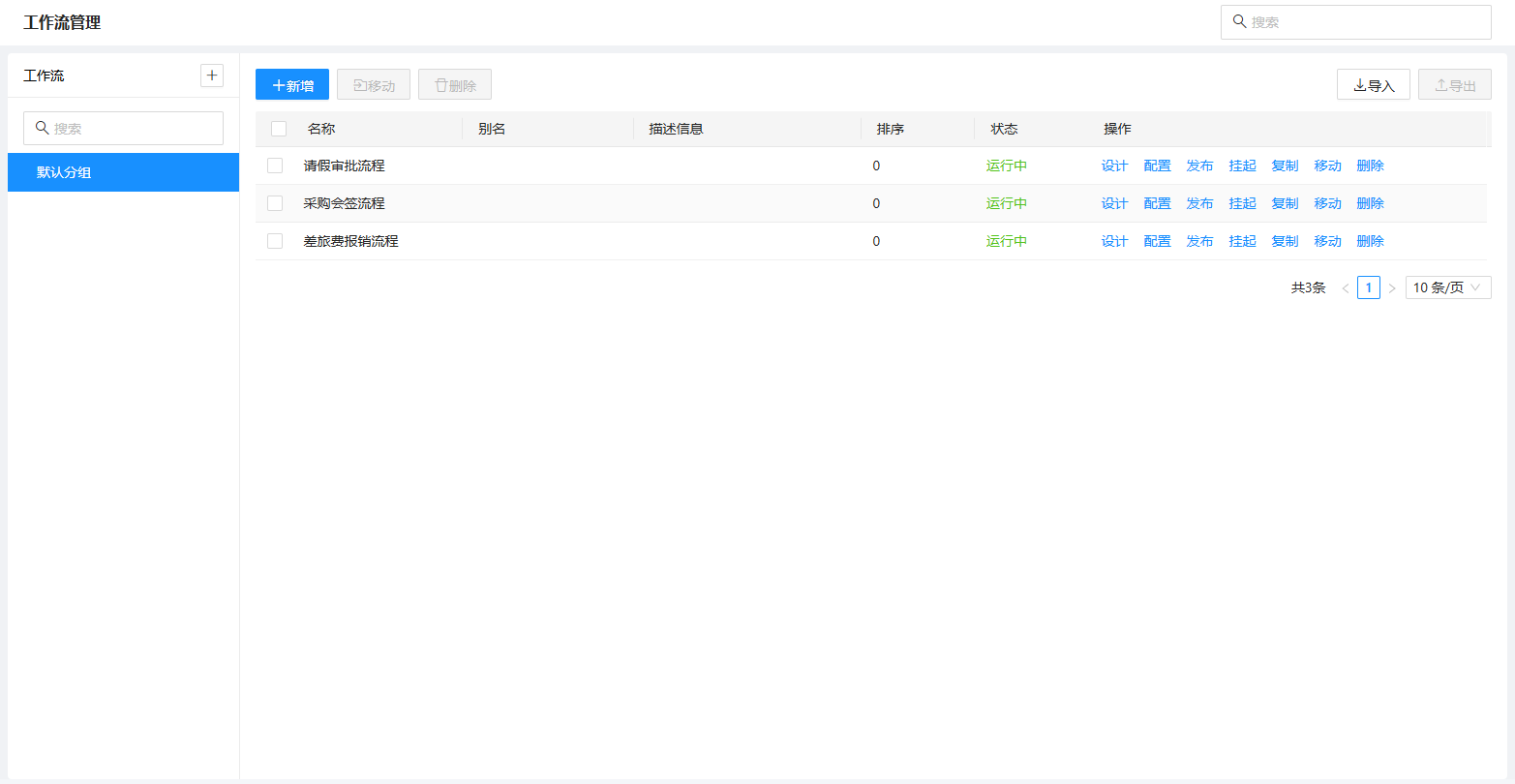Image resolution: width=1515 pixels, height=784 pixels.
Task: Toggle the select-all checkbox in table header
Action: tap(279, 129)
